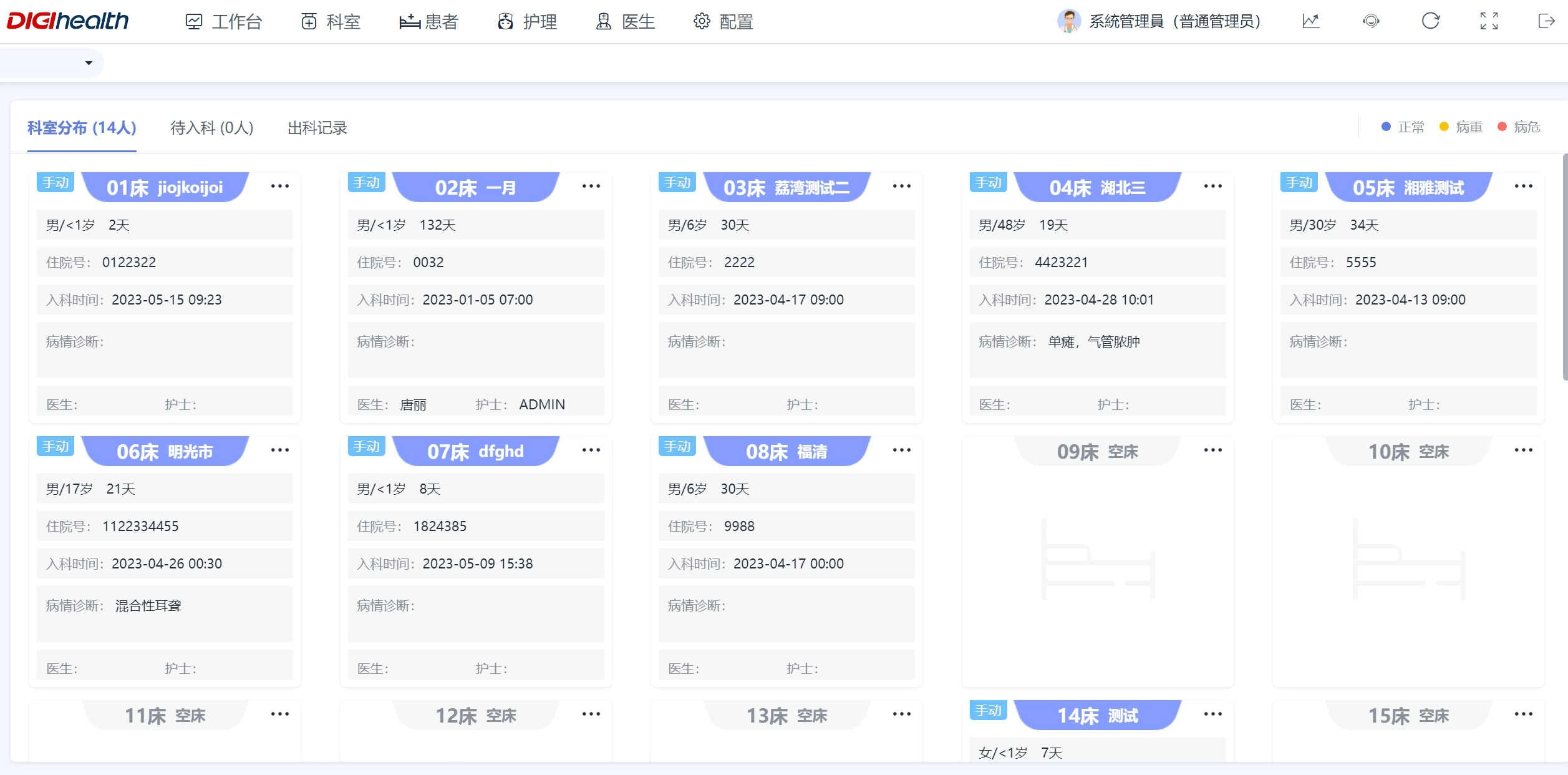Click the DIGIhealth logo
The image size is (1568, 775).
coord(67,21)
